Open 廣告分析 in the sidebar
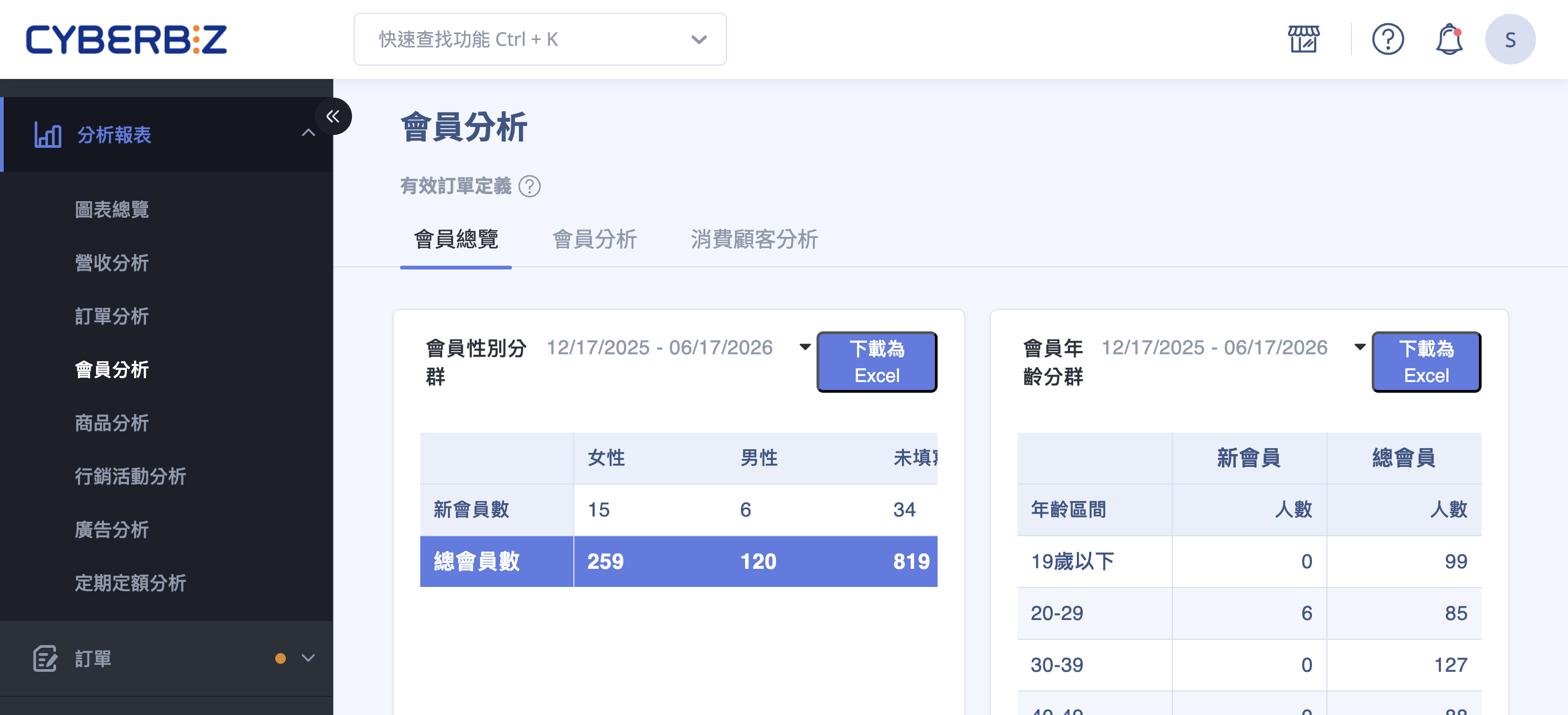The width and height of the screenshot is (1568, 715). [x=112, y=529]
